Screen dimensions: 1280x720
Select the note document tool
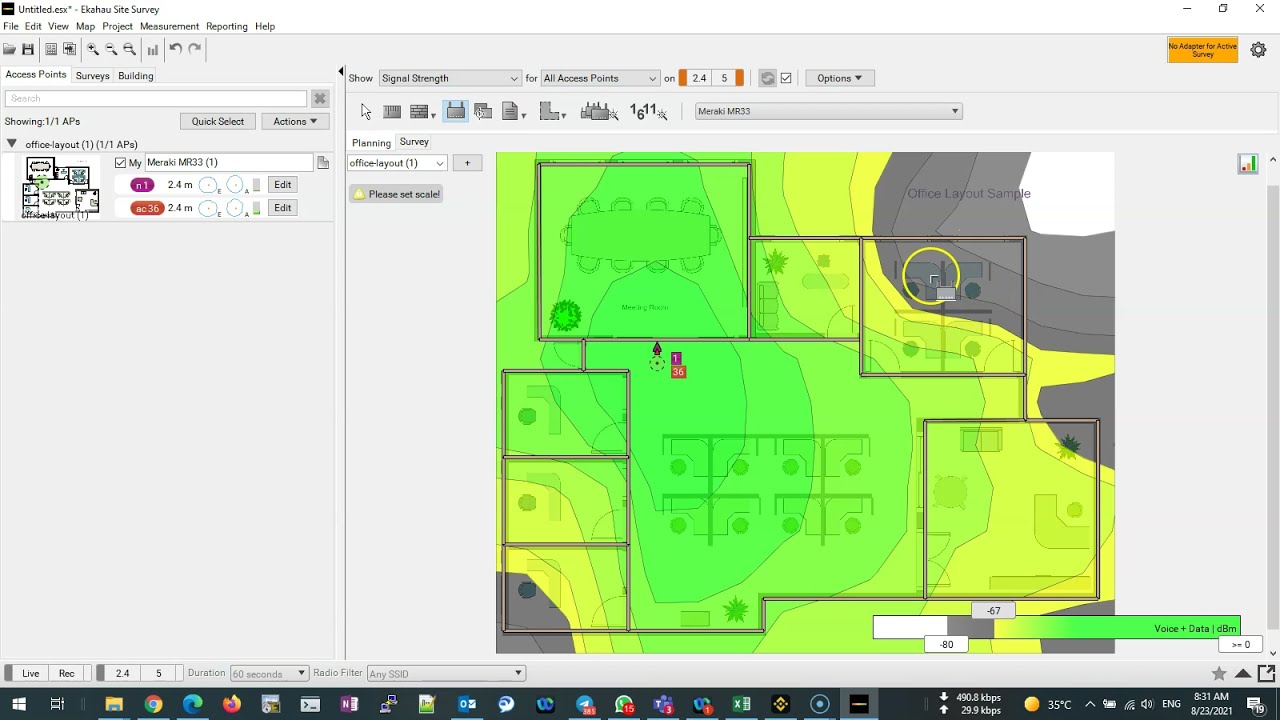pos(512,112)
